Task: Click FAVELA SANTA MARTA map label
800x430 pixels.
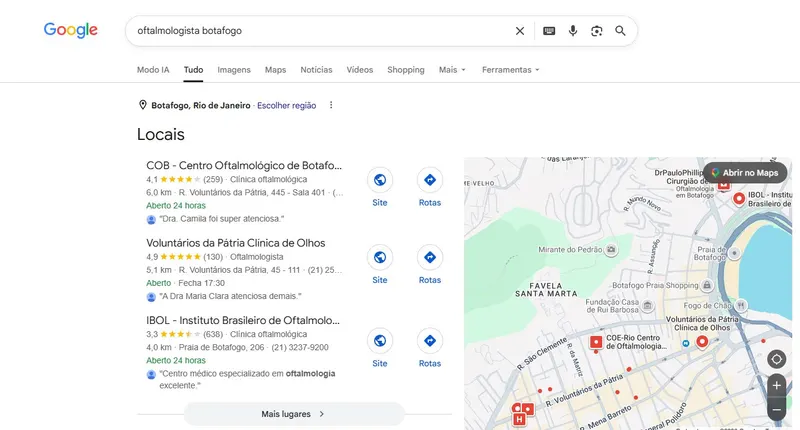Action: click(546, 290)
